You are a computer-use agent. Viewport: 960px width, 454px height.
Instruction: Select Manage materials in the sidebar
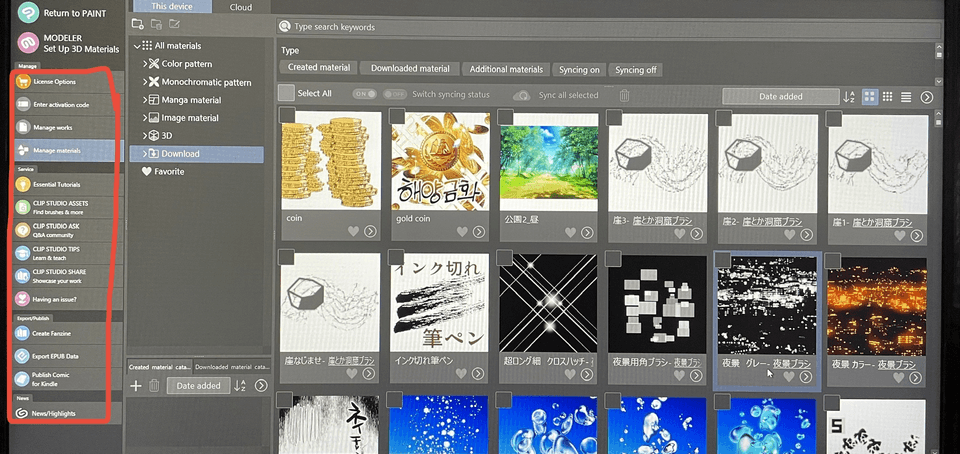click(x=67, y=151)
